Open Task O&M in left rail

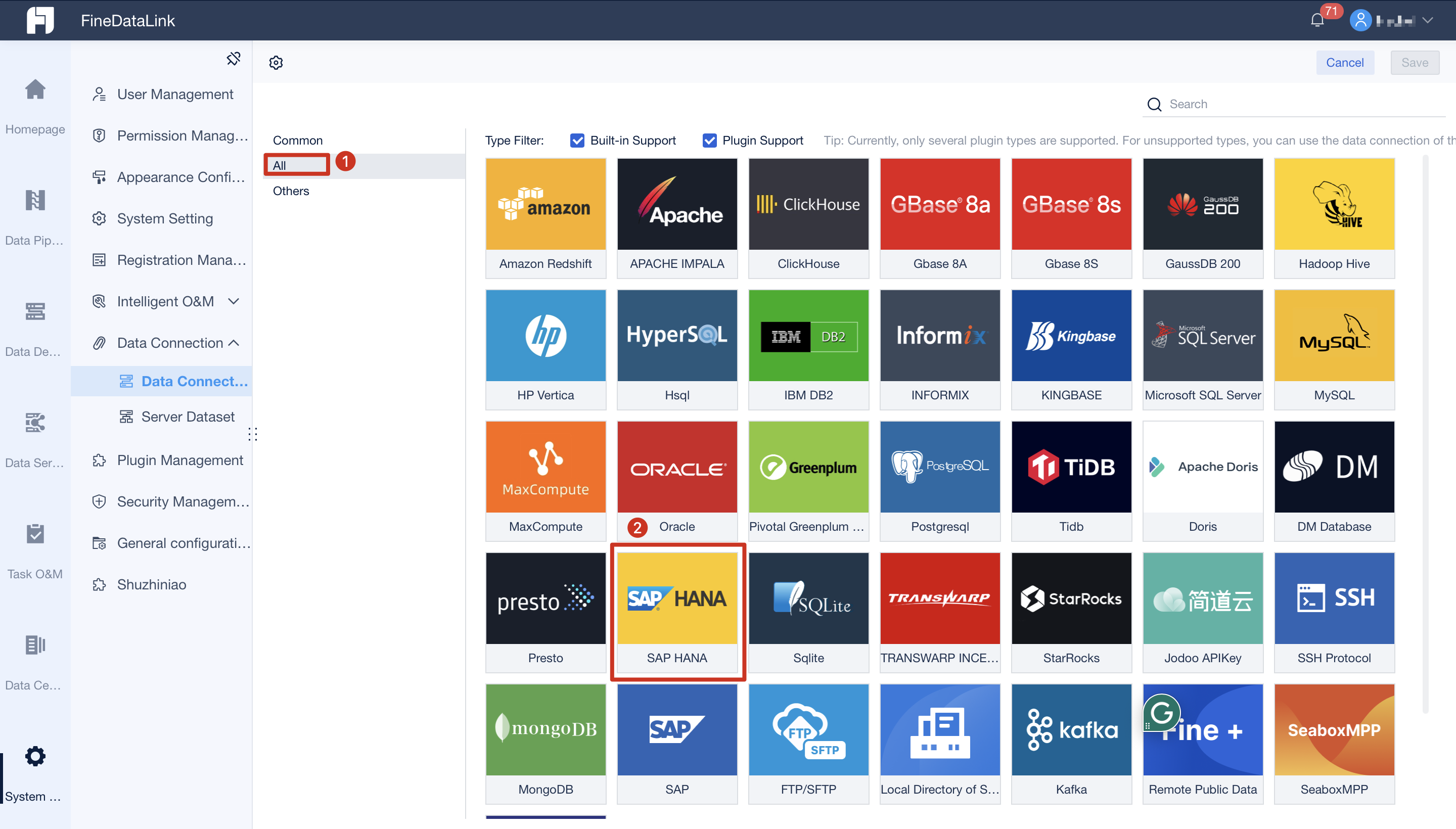click(x=35, y=535)
